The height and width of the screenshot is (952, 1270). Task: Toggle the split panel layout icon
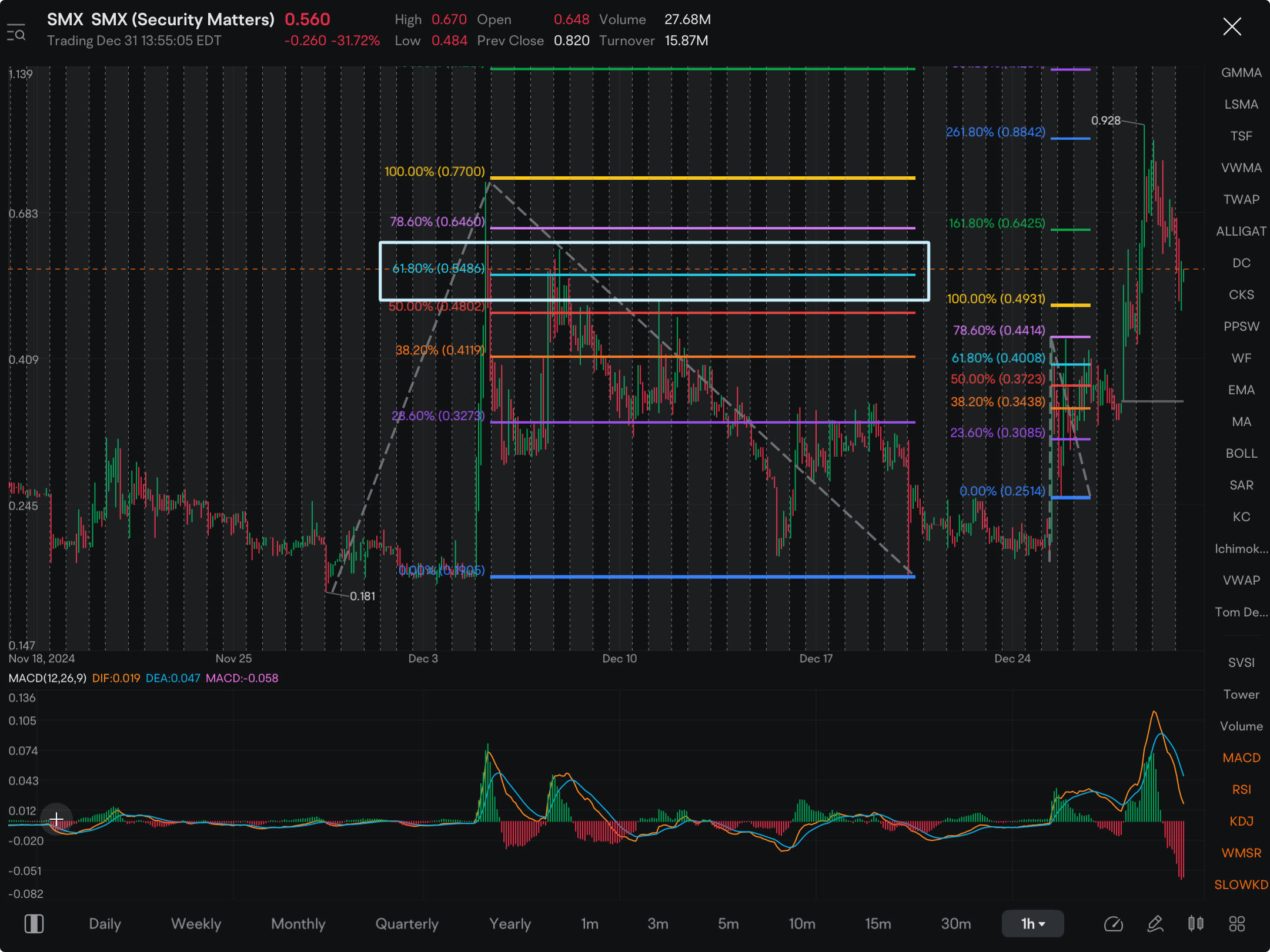pos(34,924)
